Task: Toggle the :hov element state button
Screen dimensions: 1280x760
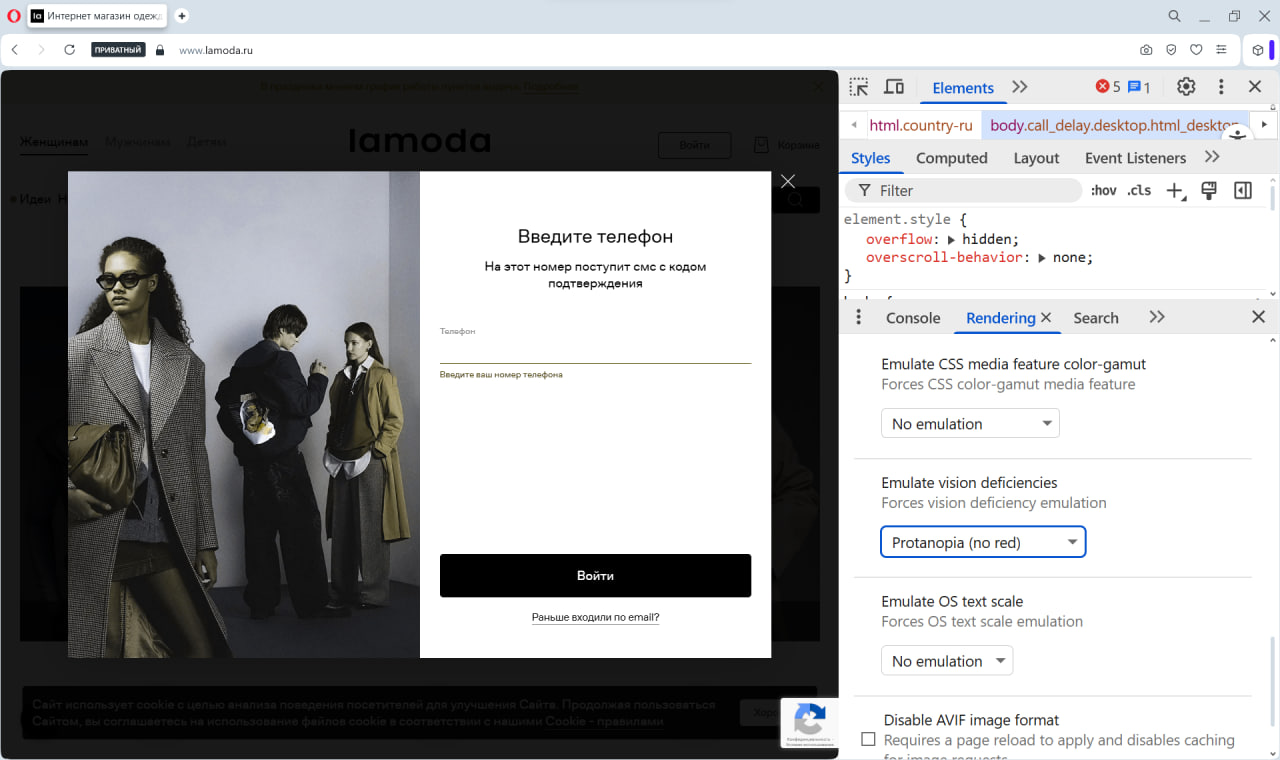Action: coord(1104,190)
